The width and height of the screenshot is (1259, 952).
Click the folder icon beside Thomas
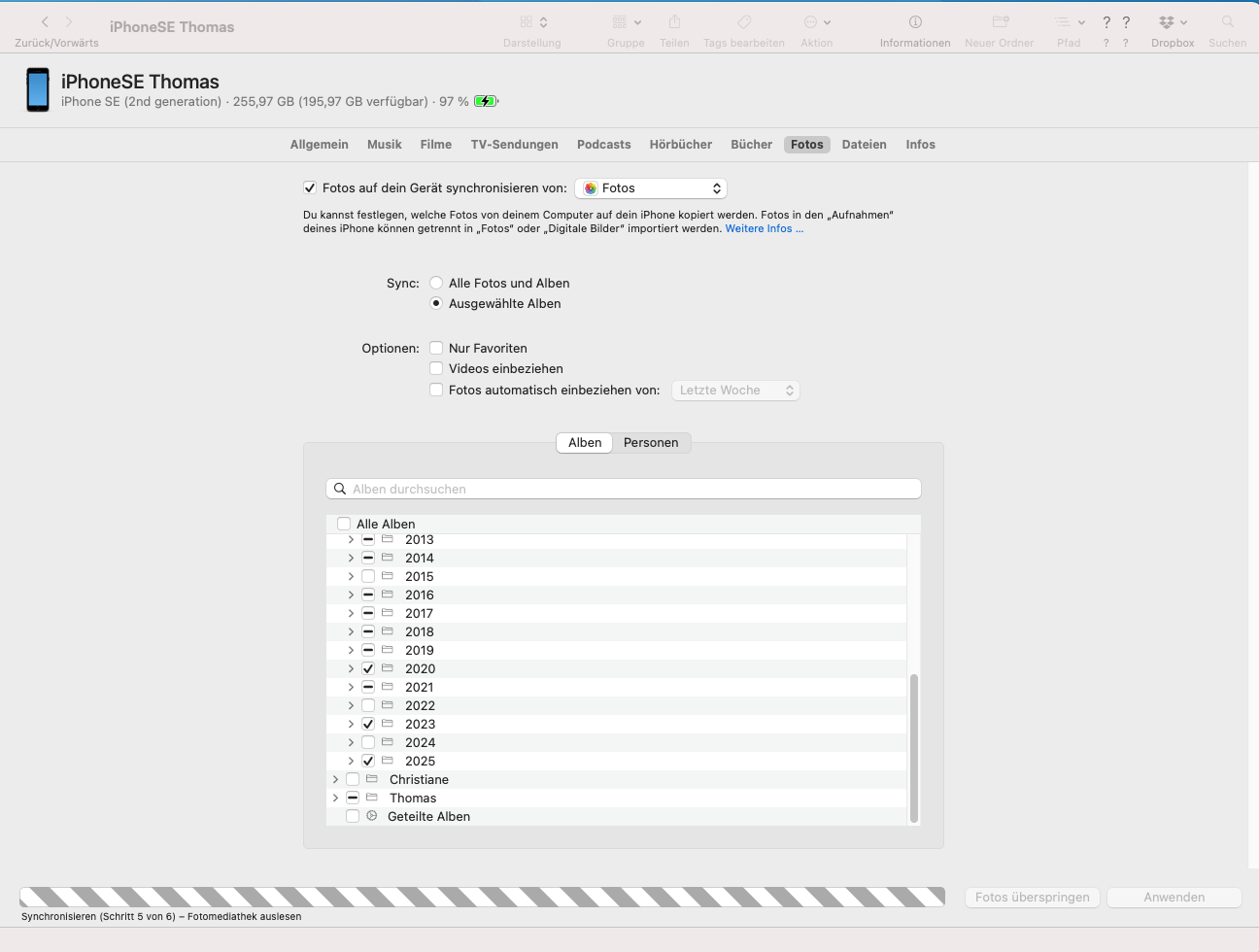372,798
